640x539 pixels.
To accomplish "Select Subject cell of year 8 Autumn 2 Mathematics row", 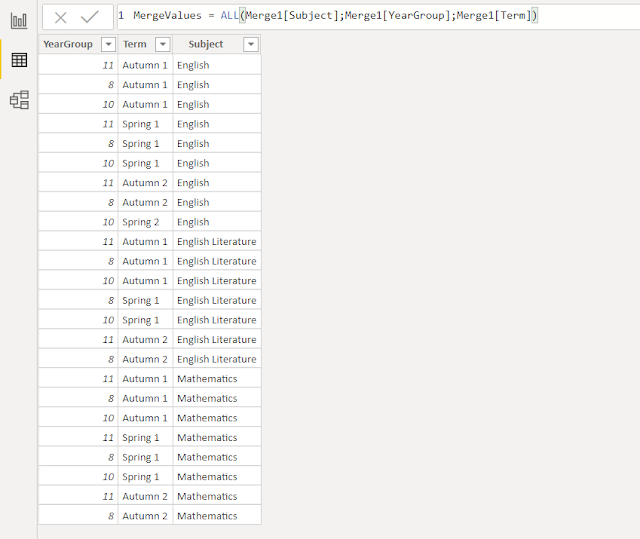I will click(217, 516).
